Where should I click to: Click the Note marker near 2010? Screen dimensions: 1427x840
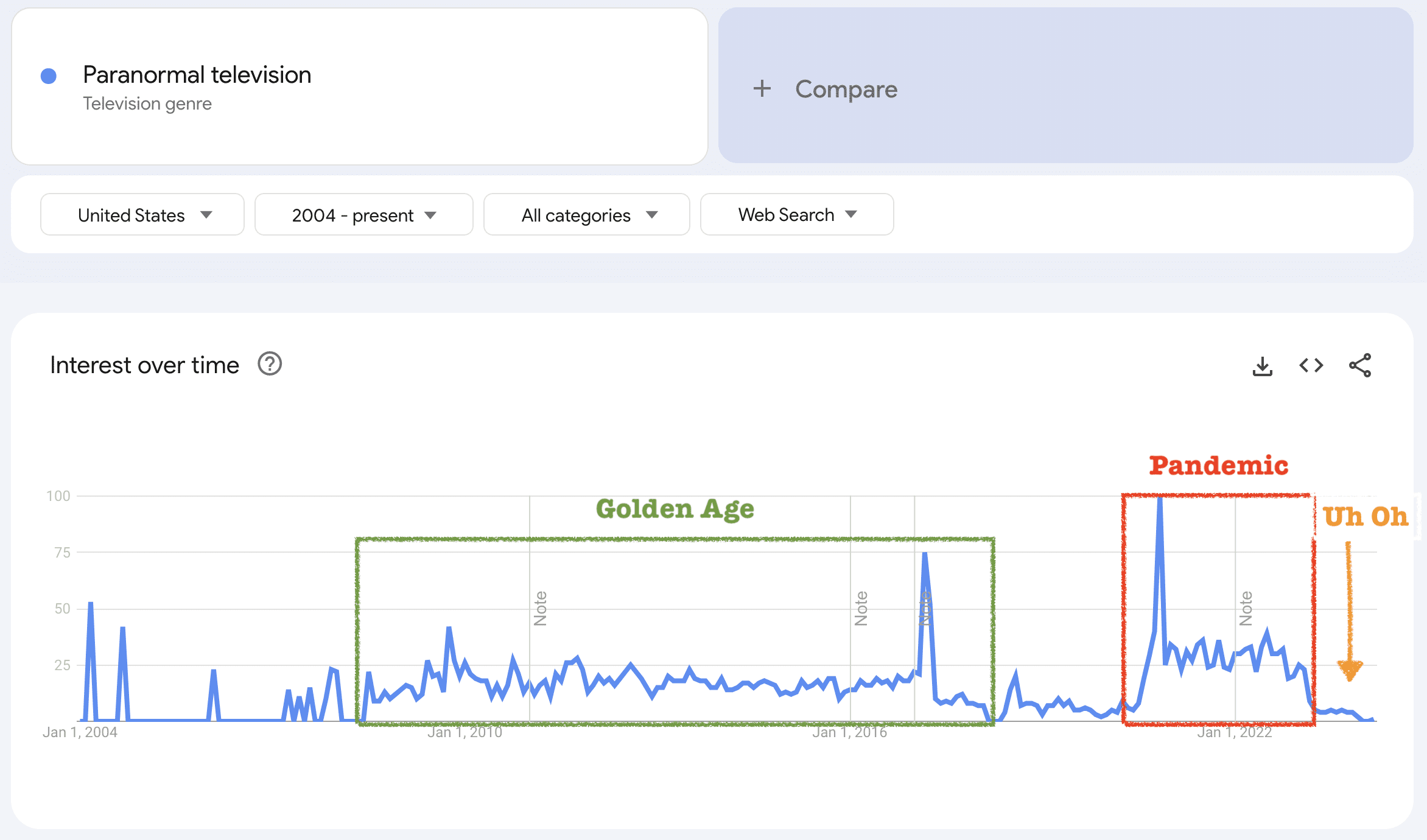pos(540,608)
